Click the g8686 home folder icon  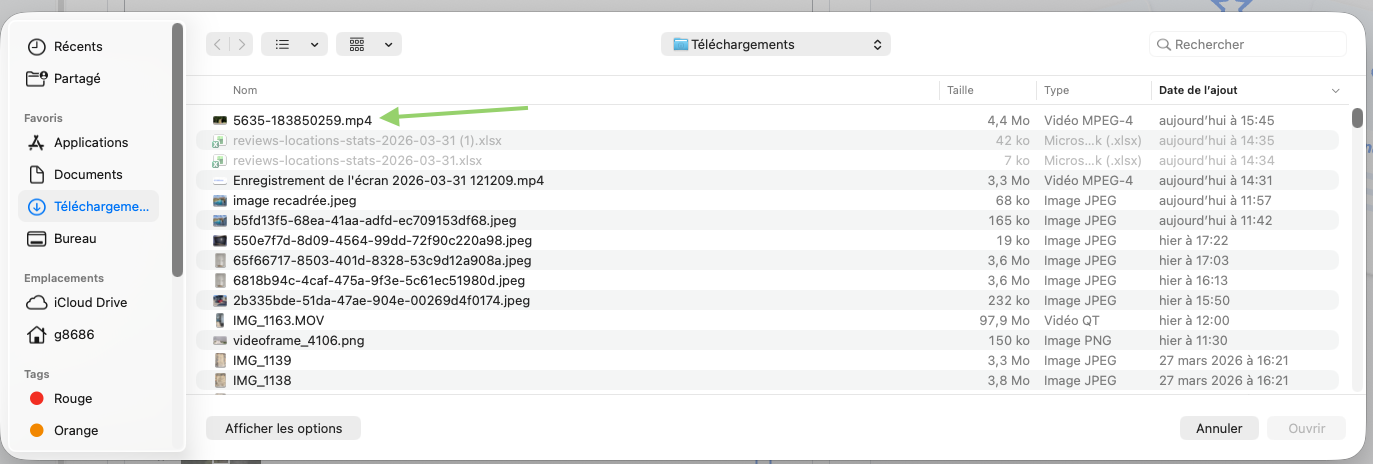(x=36, y=335)
